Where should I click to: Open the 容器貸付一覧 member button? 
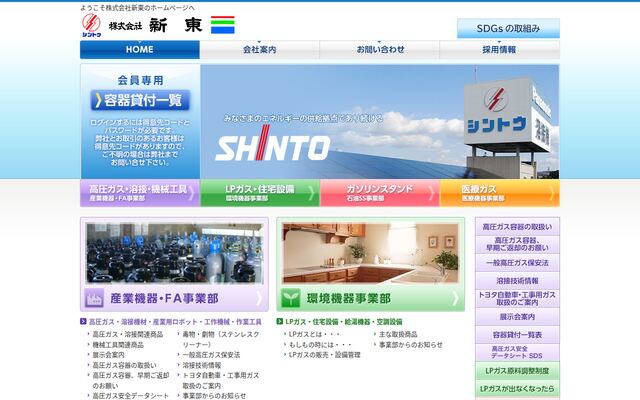140,100
